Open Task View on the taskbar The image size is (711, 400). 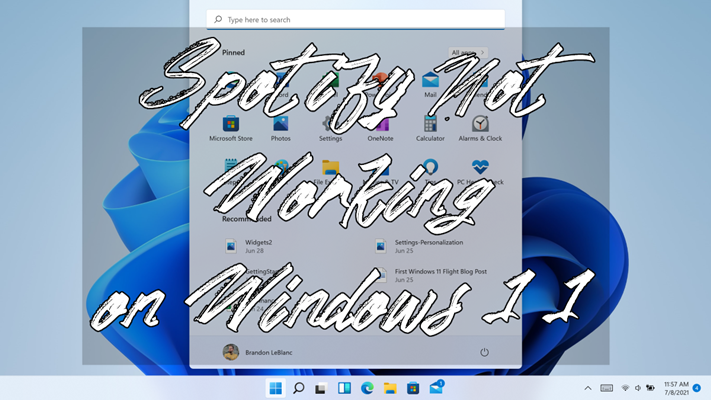click(x=321, y=388)
